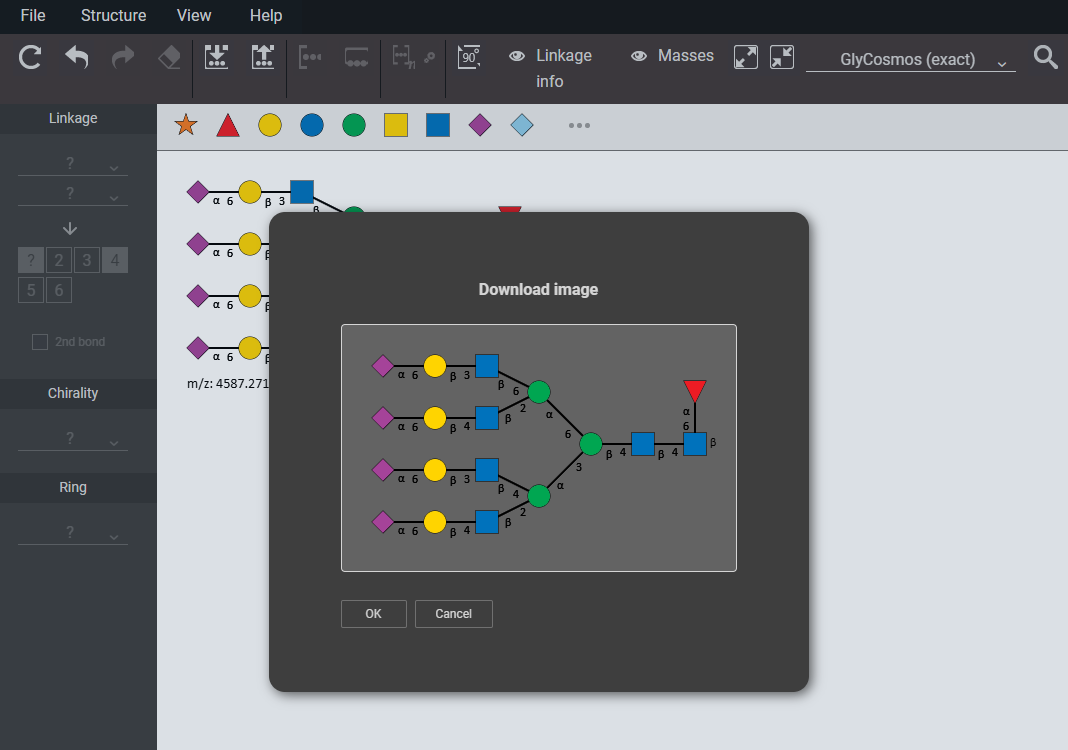Click the eraser tool icon
The image size is (1068, 750).
169,57
